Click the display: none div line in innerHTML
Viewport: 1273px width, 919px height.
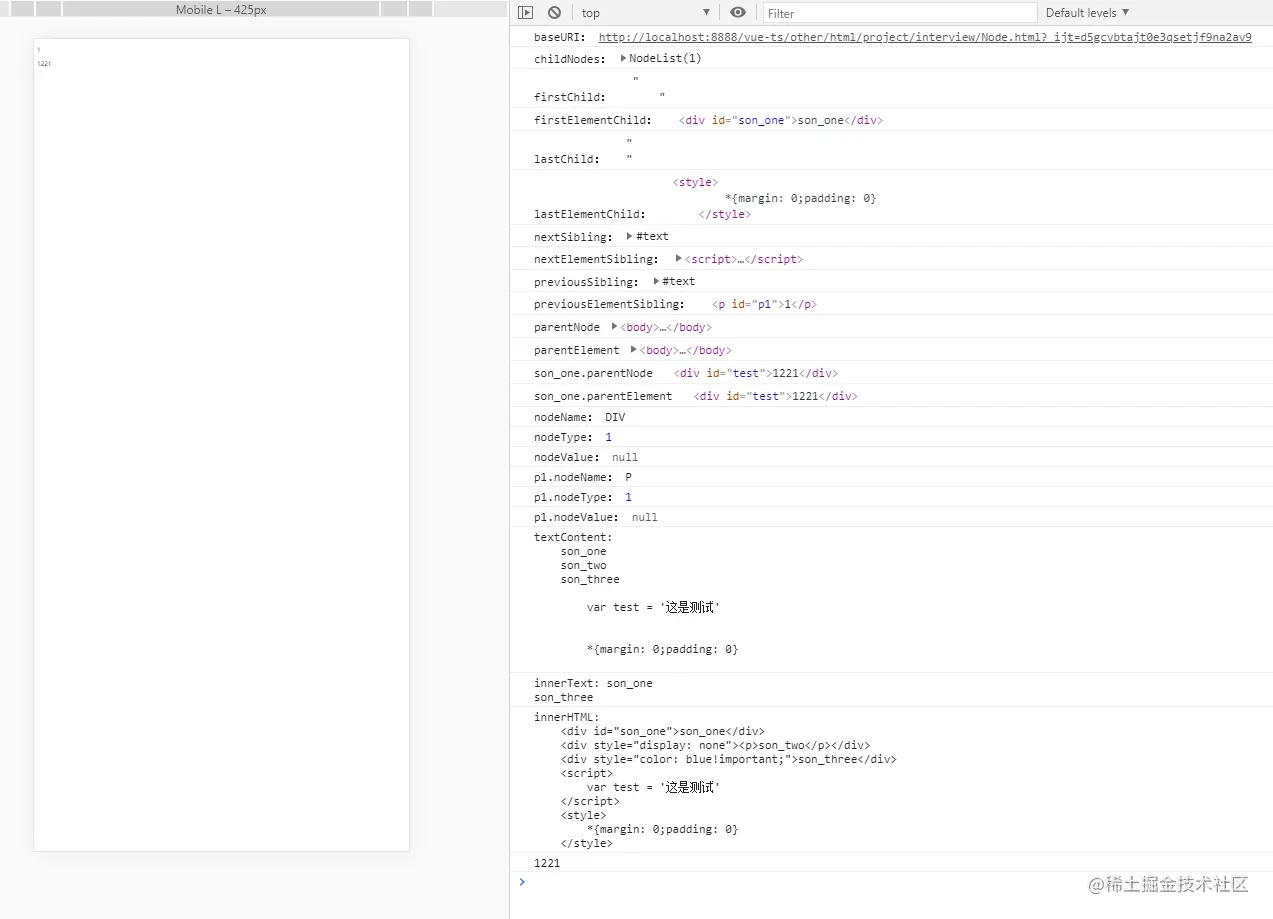[715, 745]
